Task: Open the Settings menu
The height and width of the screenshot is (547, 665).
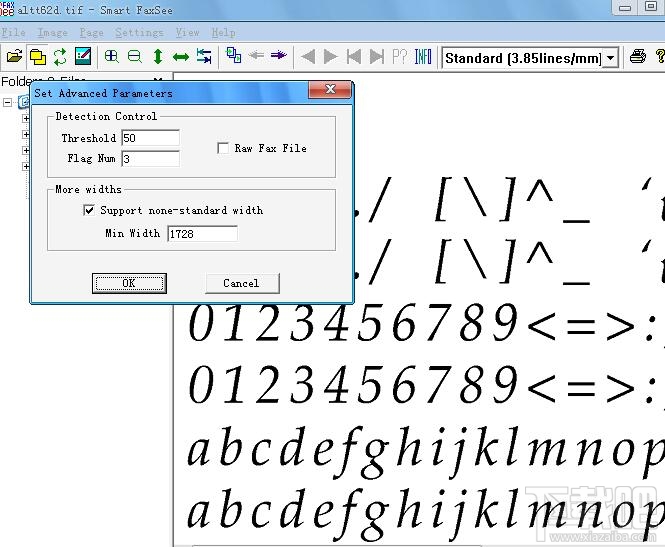Action: (139, 32)
